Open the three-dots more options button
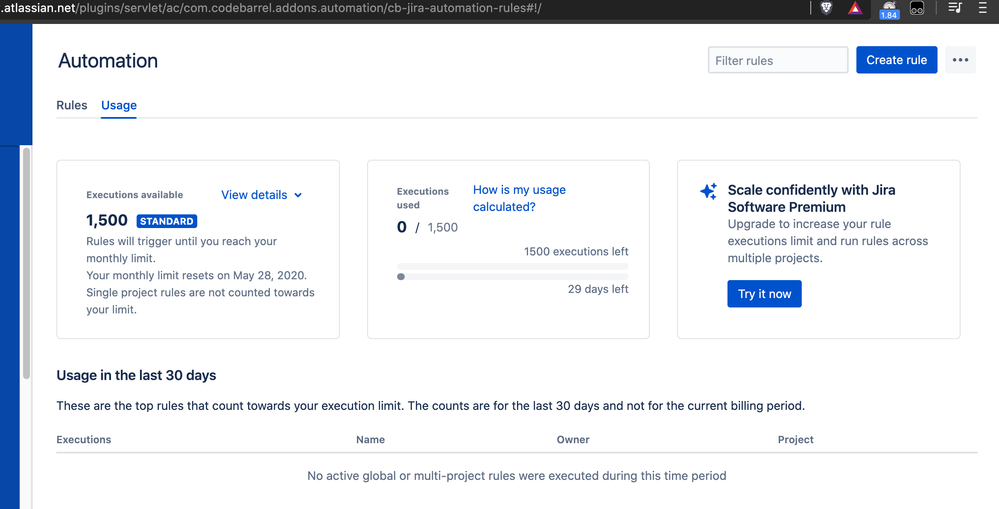 (x=960, y=60)
